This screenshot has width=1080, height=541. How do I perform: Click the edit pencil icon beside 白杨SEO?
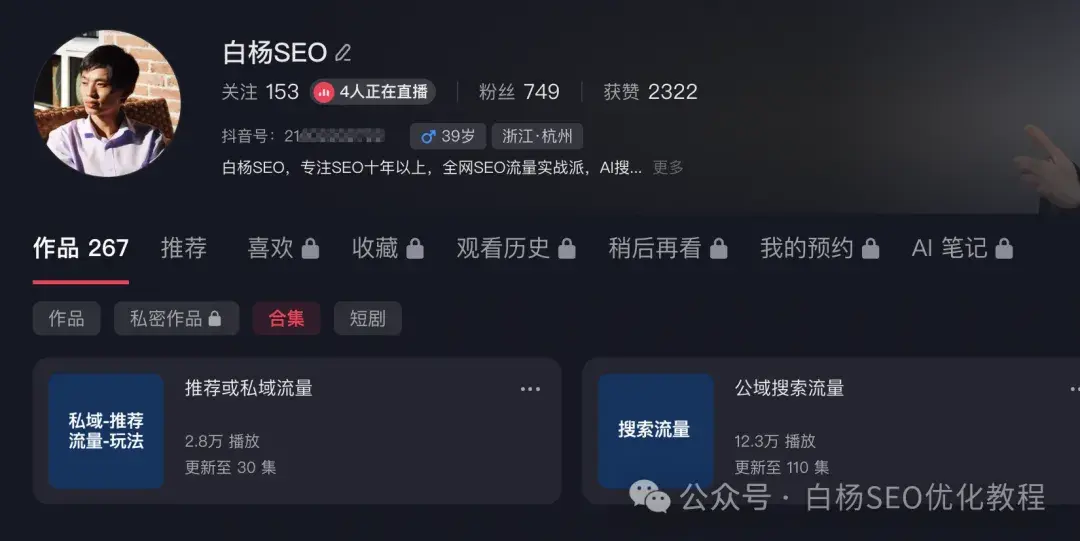[x=343, y=53]
